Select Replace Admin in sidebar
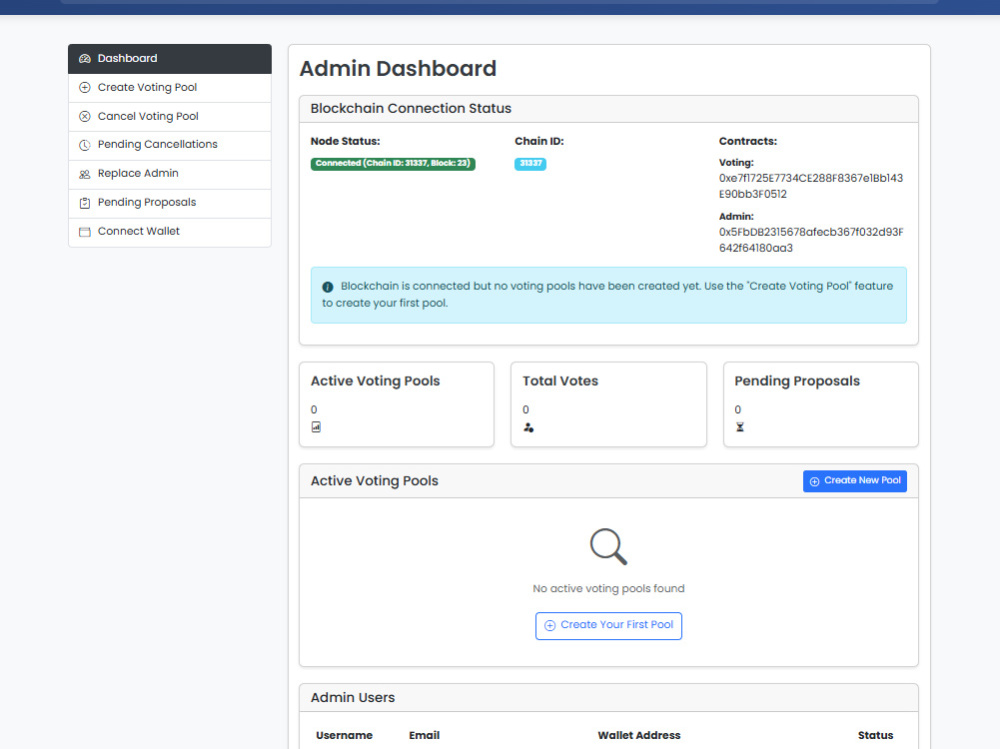This screenshot has width=1000, height=749. (x=170, y=174)
